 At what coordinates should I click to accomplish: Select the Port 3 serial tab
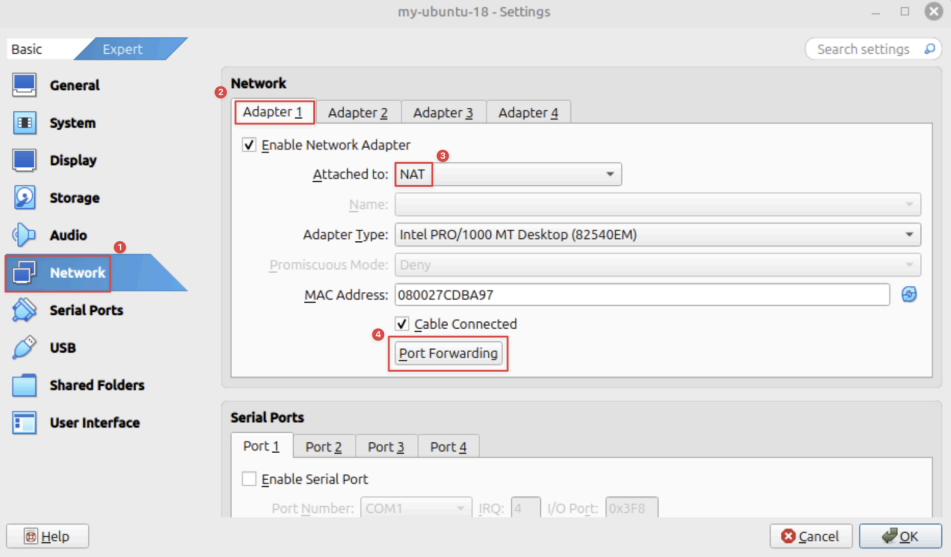pyautogui.click(x=386, y=447)
